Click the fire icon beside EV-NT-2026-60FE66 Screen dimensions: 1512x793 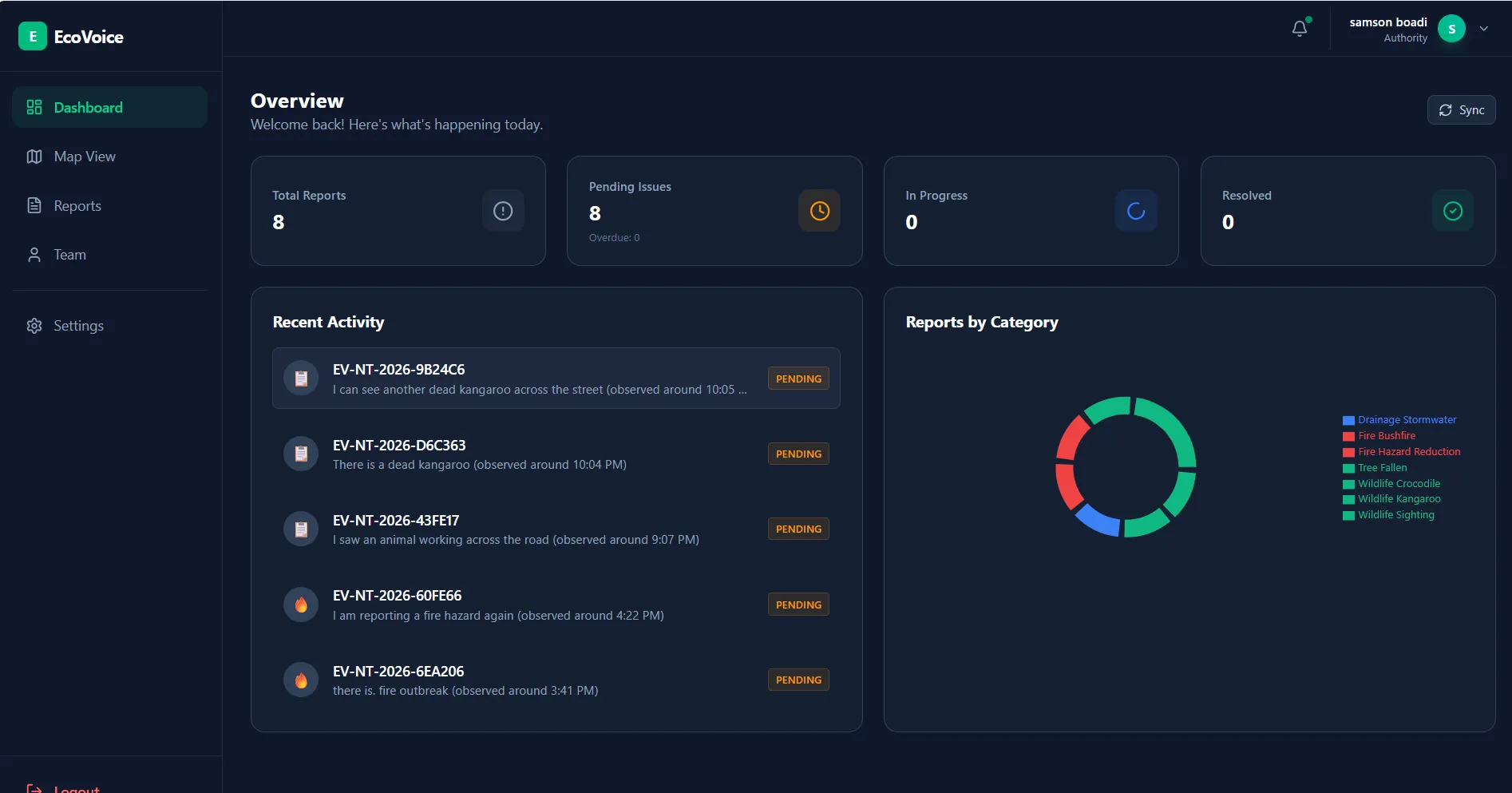301,605
